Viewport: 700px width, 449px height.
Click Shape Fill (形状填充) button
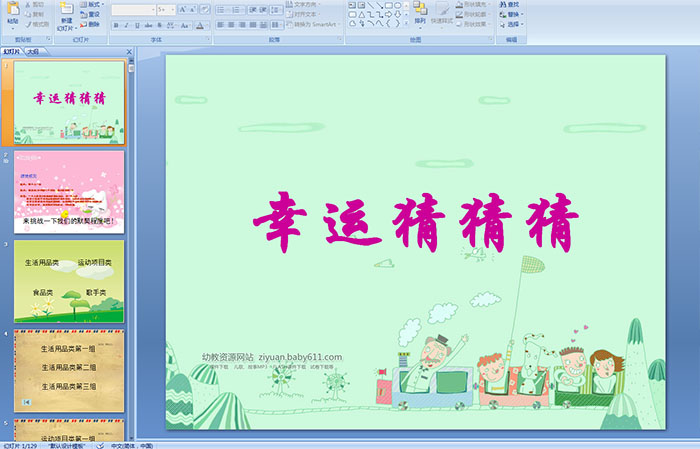(473, 4)
